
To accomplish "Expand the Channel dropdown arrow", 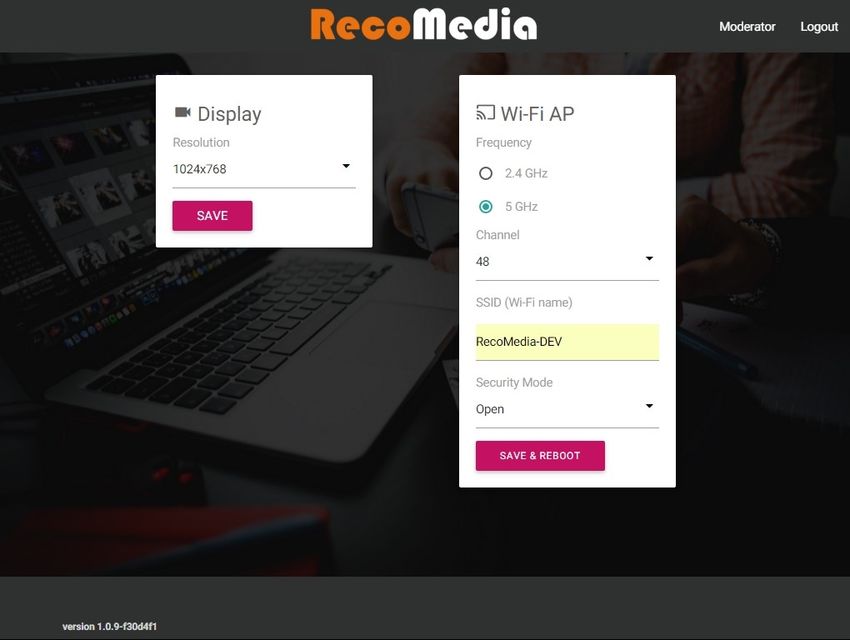I will pos(649,258).
